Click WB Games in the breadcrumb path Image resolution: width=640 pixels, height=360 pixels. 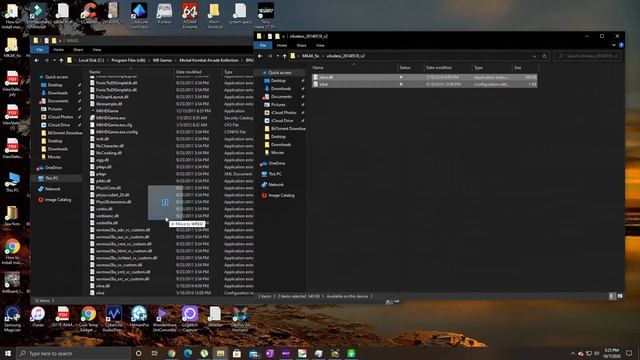coord(162,60)
